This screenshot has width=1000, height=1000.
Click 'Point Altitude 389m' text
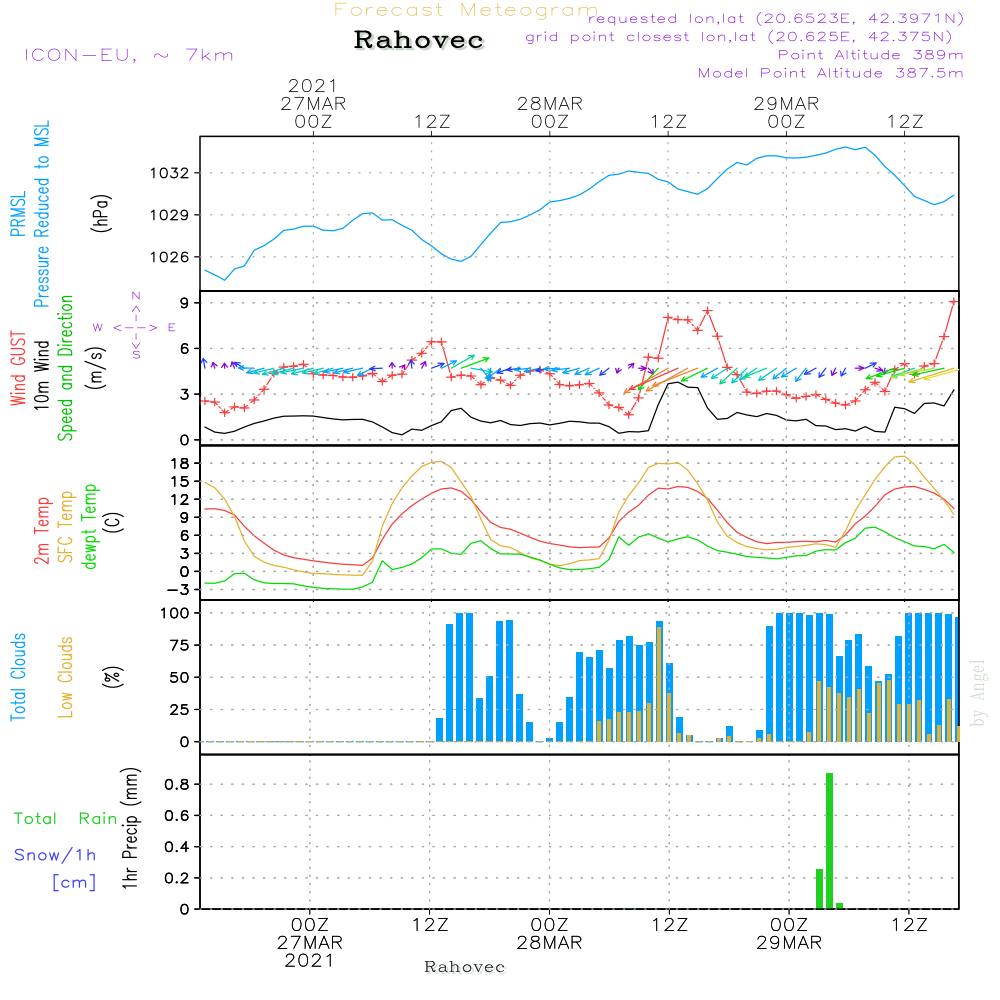871,55
